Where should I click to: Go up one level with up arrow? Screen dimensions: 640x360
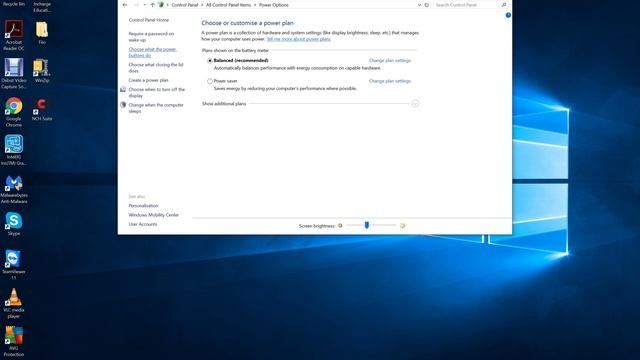(x=152, y=5)
